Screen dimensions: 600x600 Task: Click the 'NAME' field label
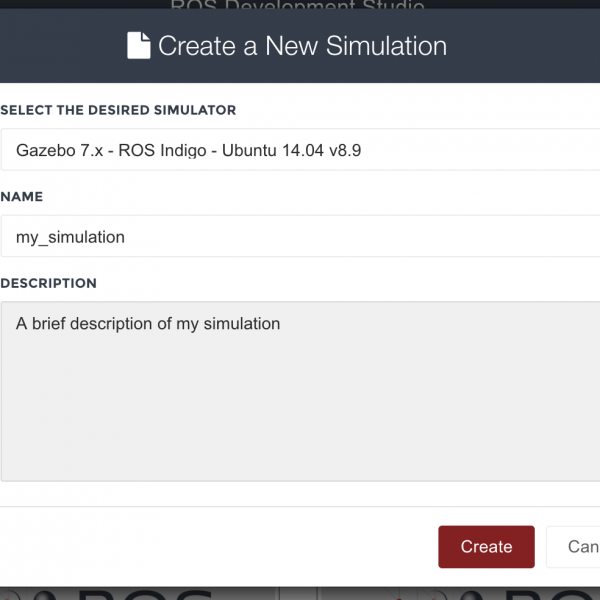click(21, 197)
